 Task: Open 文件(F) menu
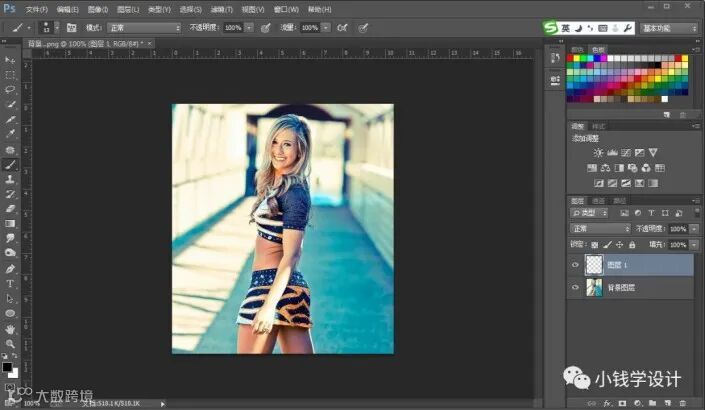point(37,9)
